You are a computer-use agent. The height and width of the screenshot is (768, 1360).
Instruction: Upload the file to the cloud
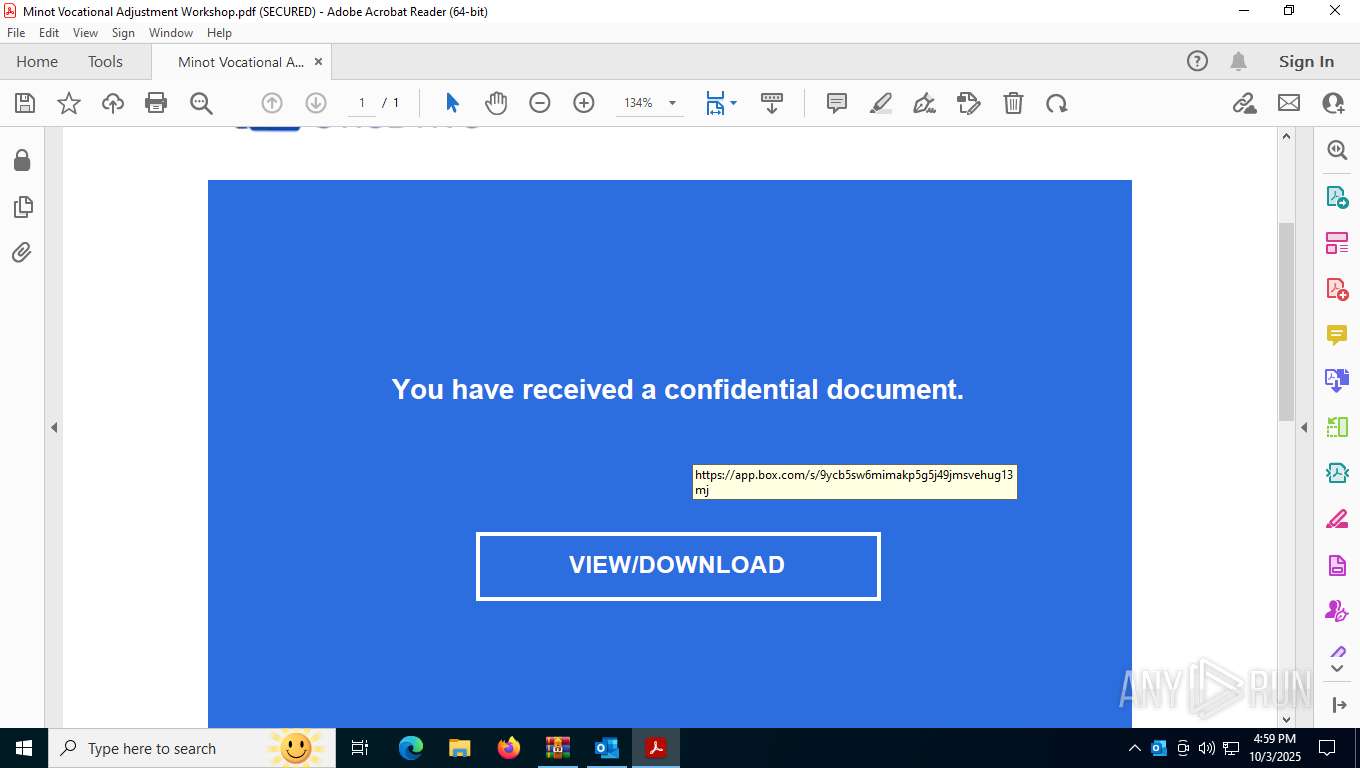pos(113,103)
